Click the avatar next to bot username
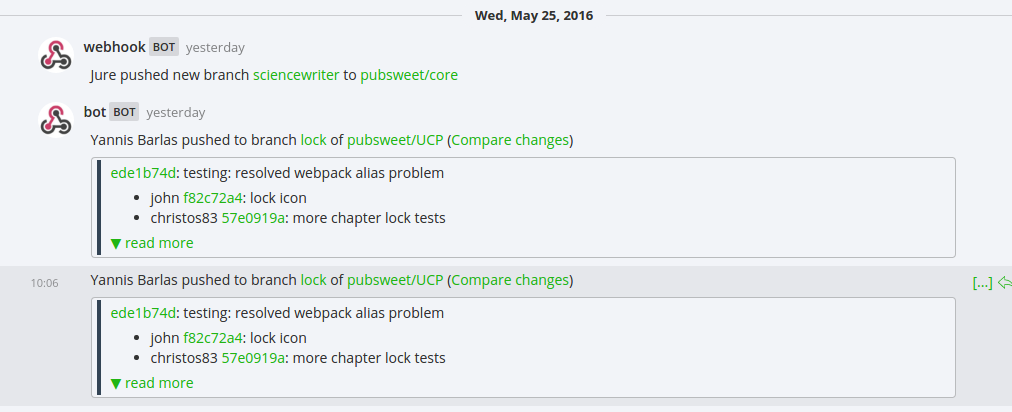This screenshot has height=412, width=1012. [56, 121]
